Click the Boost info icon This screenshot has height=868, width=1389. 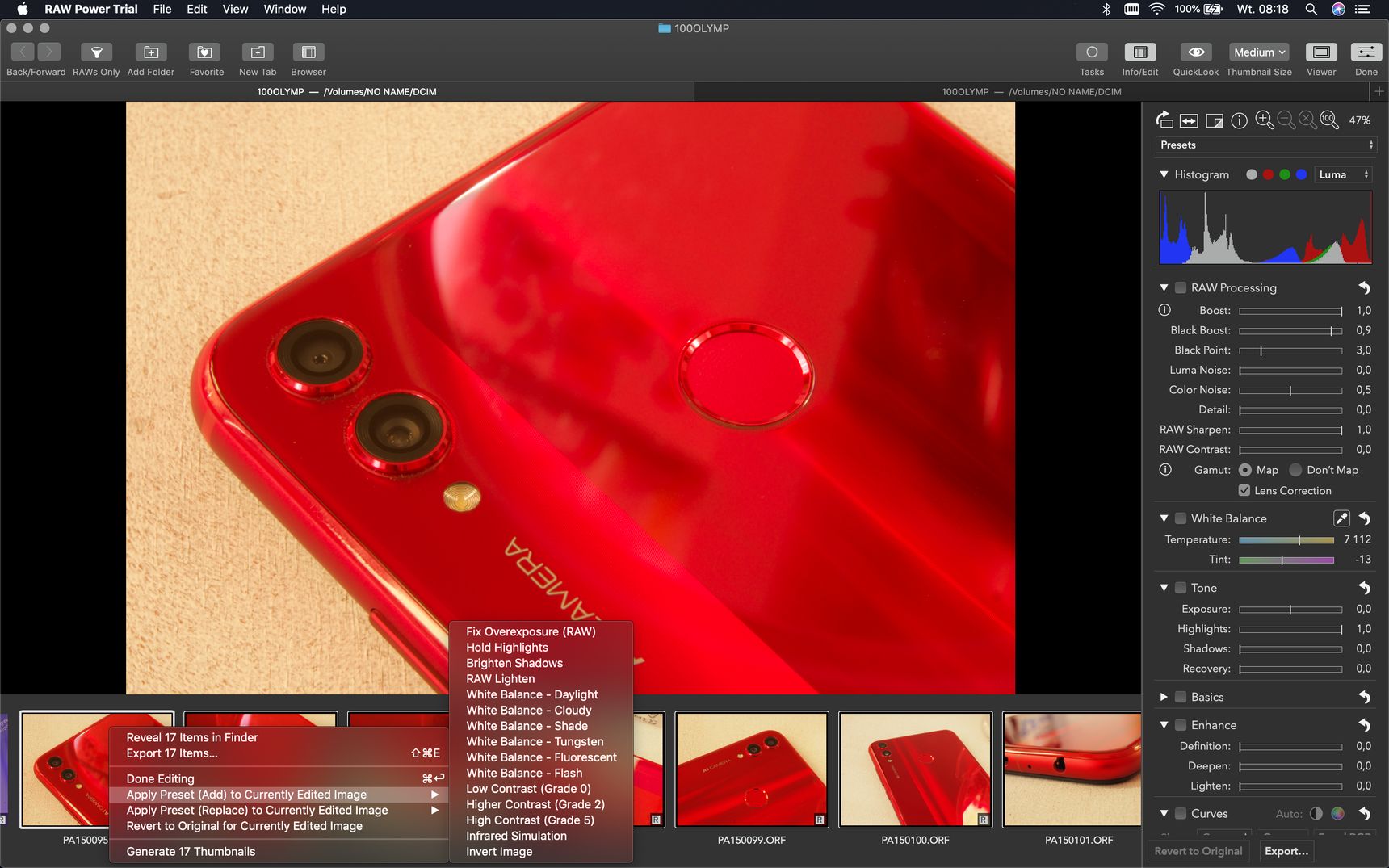1164,310
